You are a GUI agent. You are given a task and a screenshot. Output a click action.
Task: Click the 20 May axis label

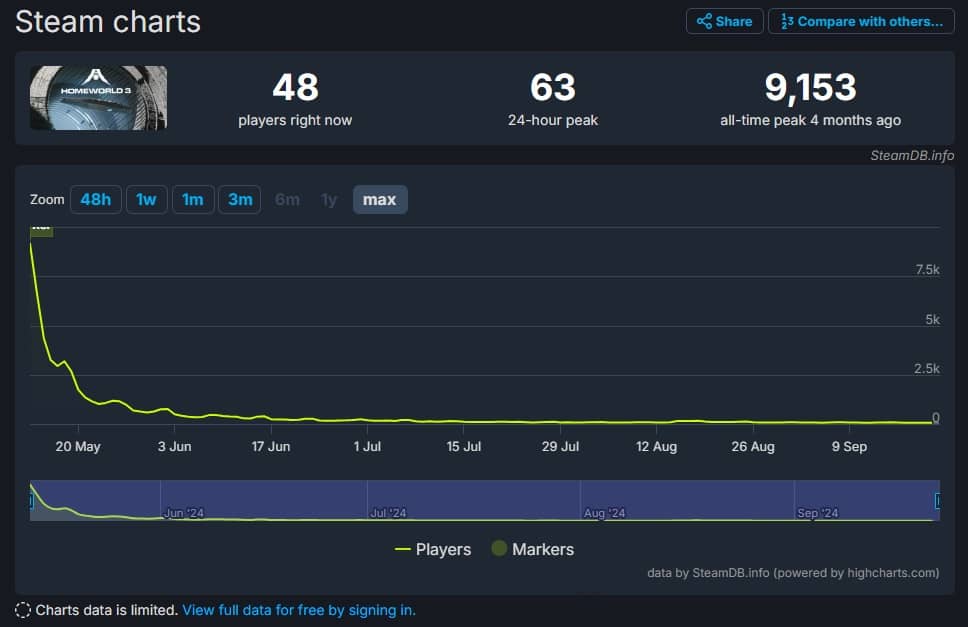78,446
